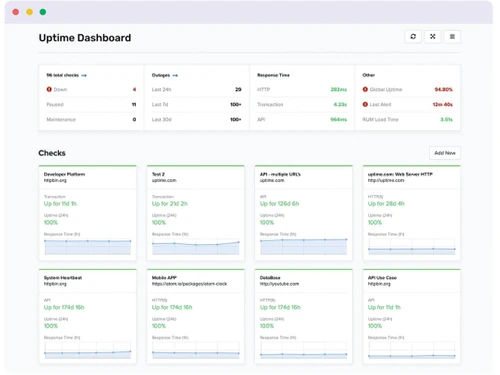Click the Uptime Dashboard heading
Image resolution: width=500 pixels, height=375 pixels.
(85, 38)
